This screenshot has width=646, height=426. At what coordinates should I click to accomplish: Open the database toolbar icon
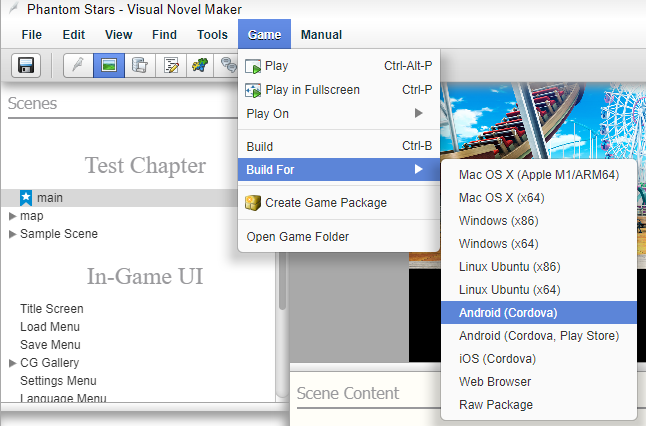point(140,65)
